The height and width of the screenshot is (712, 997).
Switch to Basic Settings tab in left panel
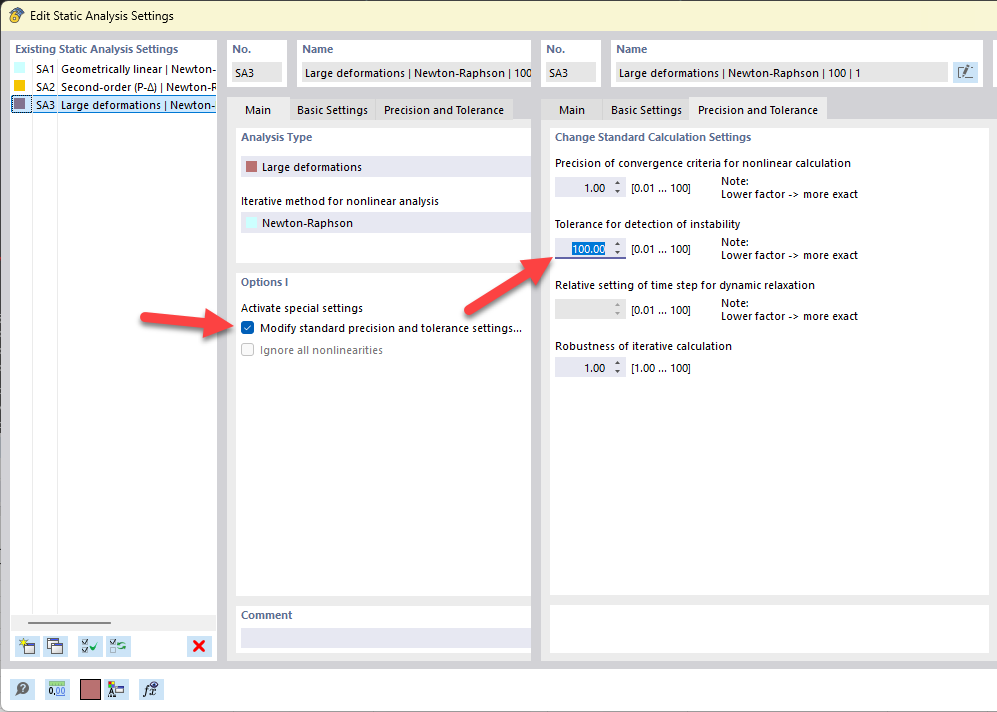tap(332, 110)
